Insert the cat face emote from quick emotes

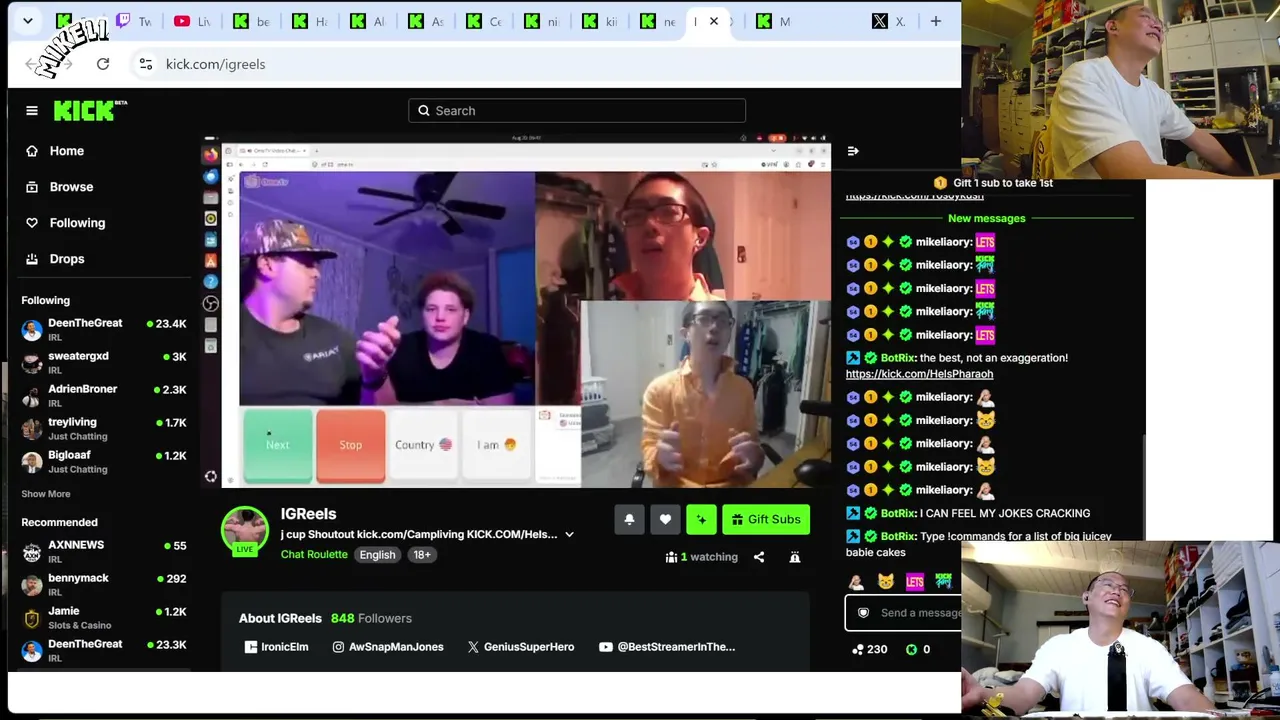(886, 581)
